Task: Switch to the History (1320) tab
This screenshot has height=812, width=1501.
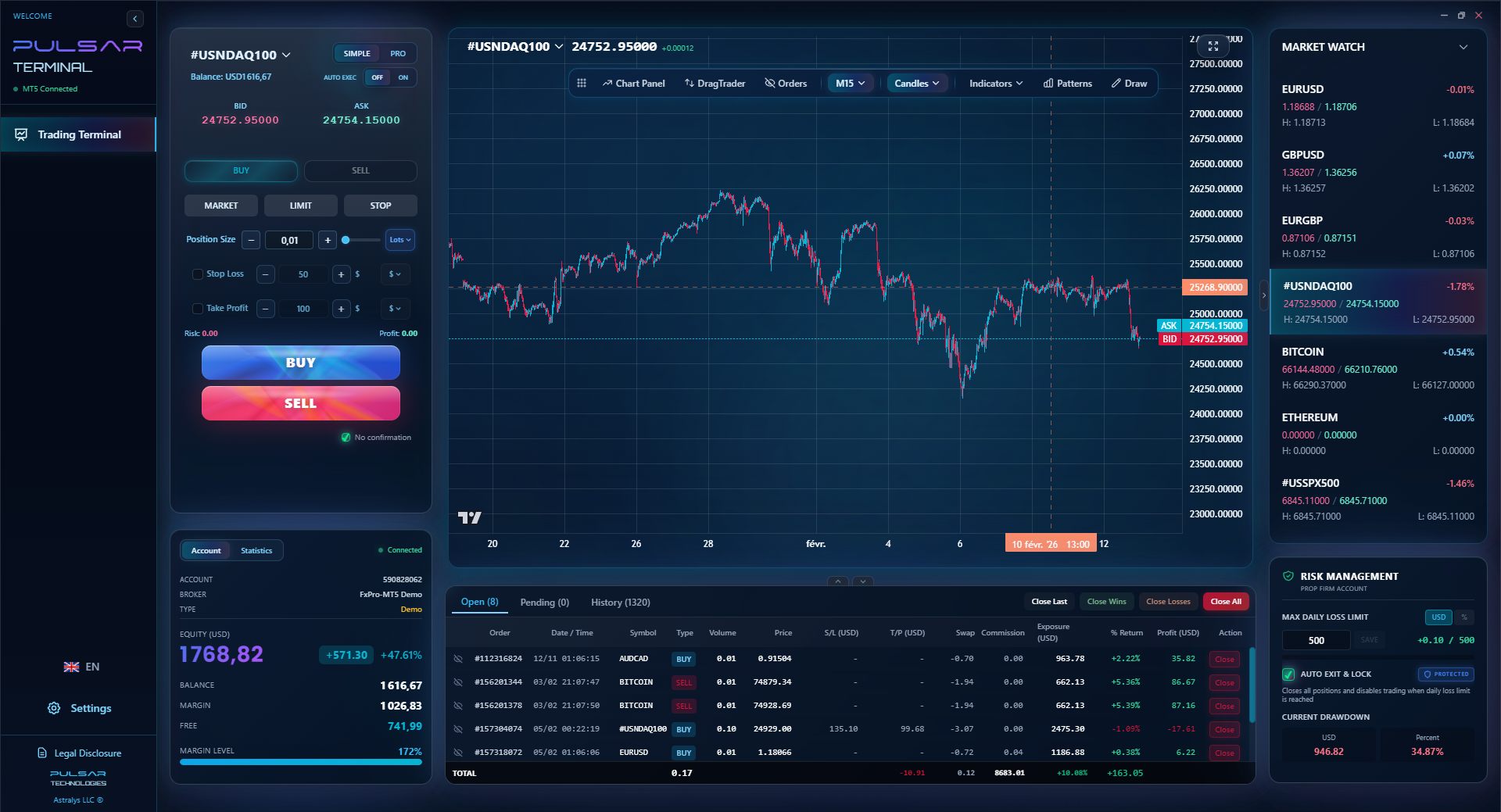Action: pyautogui.click(x=620, y=602)
